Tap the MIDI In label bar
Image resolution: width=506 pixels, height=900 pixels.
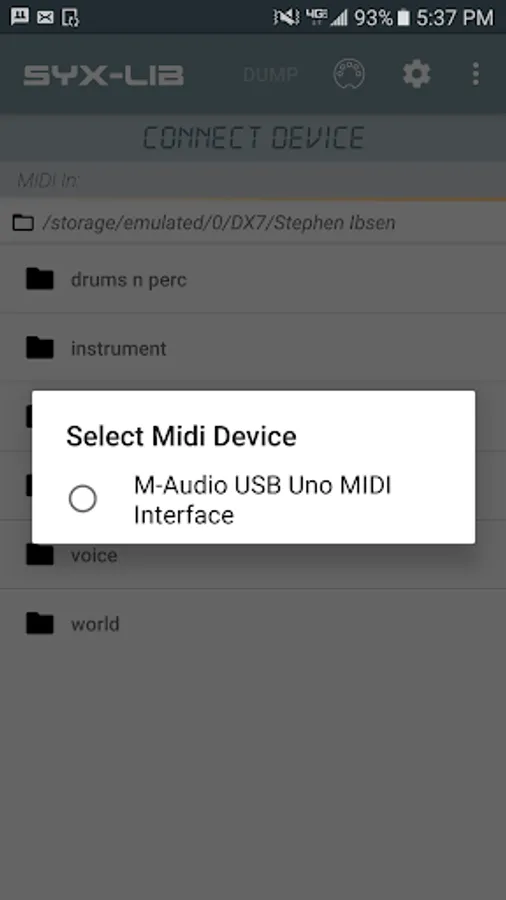(x=253, y=180)
